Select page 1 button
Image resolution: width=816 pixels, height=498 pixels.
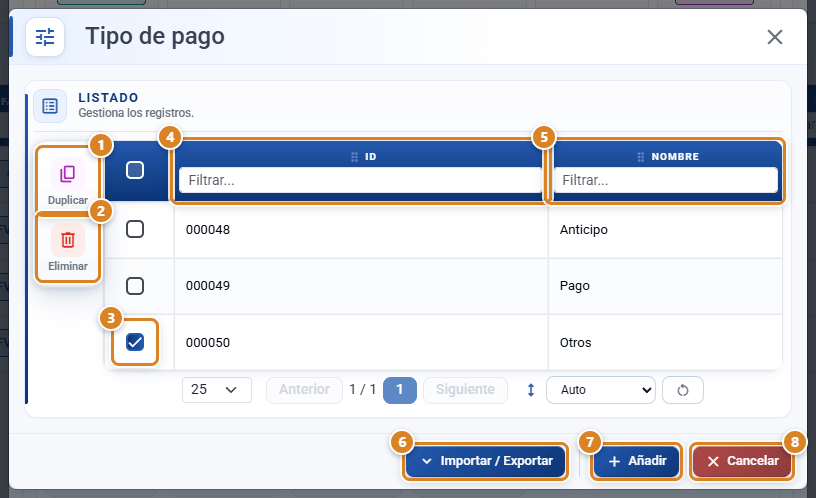pyautogui.click(x=400, y=390)
